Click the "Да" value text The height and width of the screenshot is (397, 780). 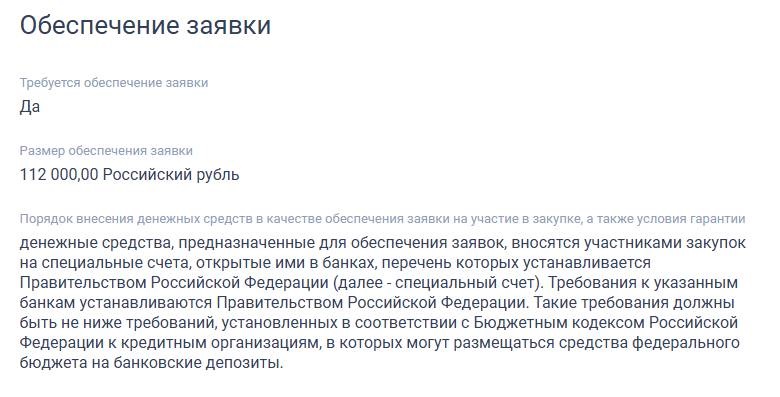[x=30, y=107]
